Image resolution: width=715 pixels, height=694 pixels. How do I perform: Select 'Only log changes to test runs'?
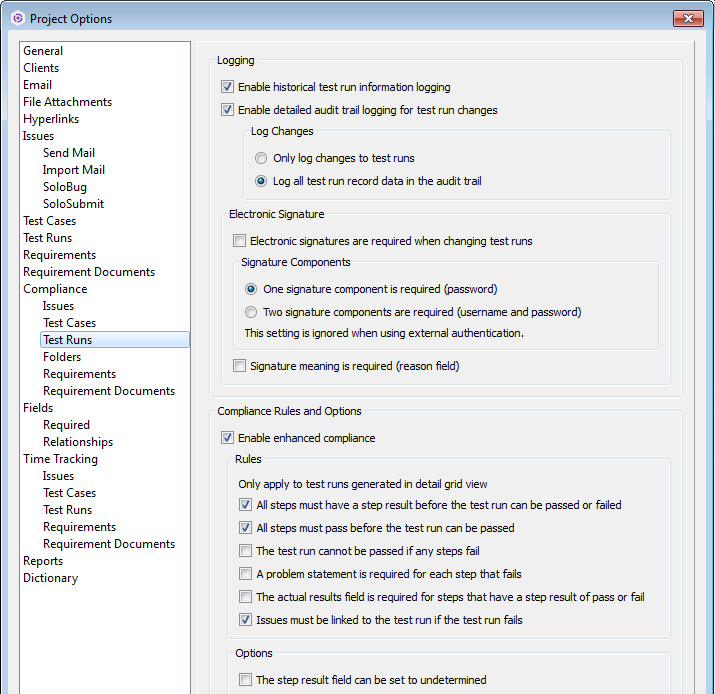click(261, 158)
